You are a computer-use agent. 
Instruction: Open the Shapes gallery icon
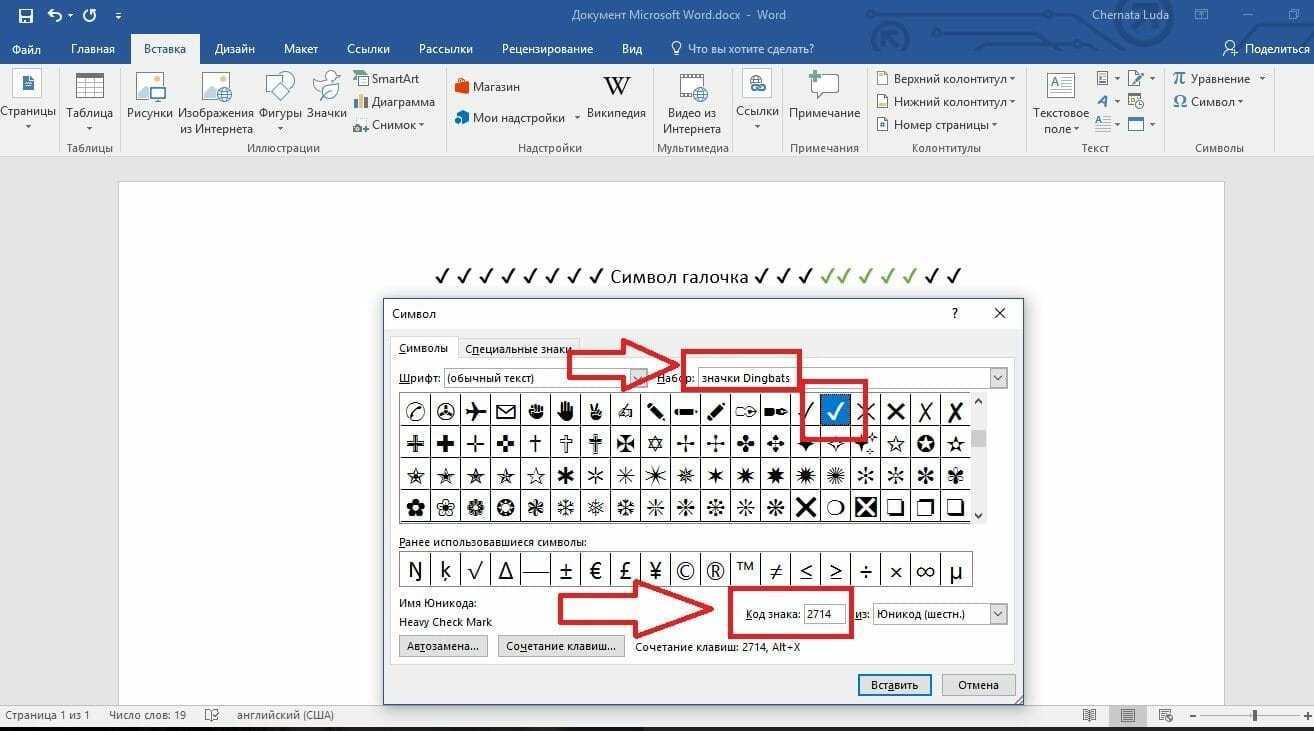[x=280, y=88]
